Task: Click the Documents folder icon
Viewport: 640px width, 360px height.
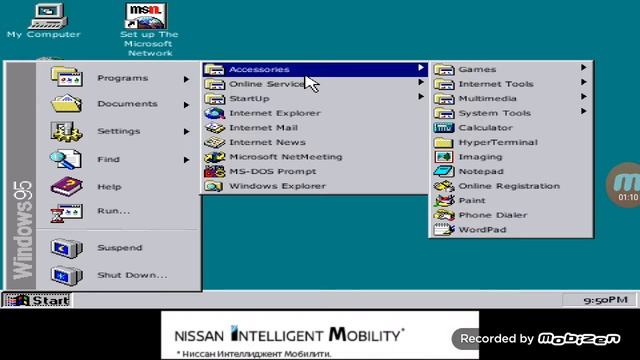Action: click(x=66, y=103)
